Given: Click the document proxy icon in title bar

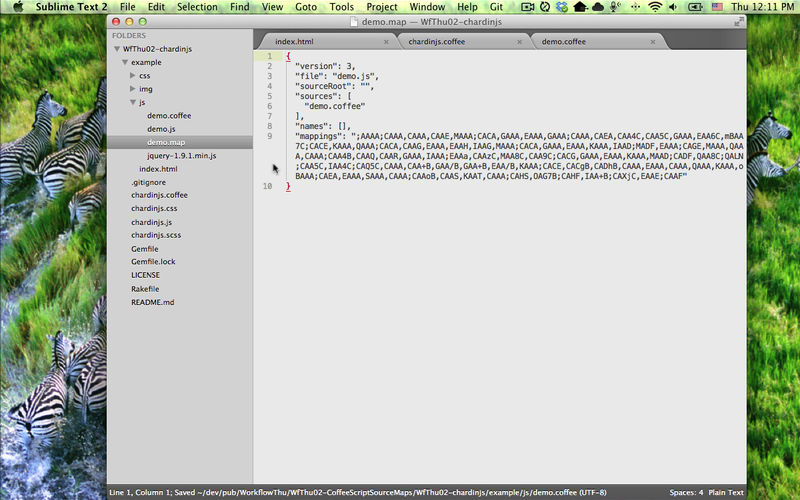Looking at the screenshot, I should [354, 21].
